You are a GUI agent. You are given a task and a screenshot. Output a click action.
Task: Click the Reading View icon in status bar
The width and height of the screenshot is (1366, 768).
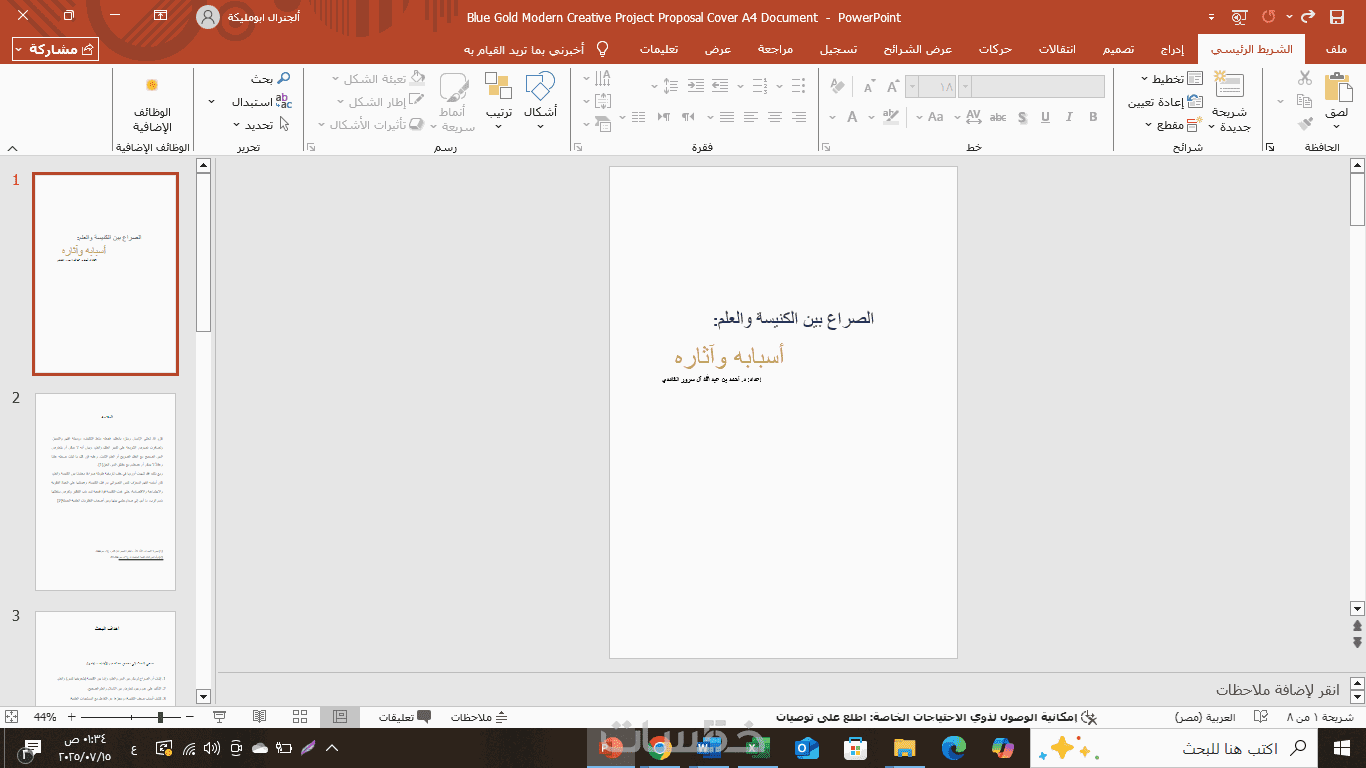(259, 717)
